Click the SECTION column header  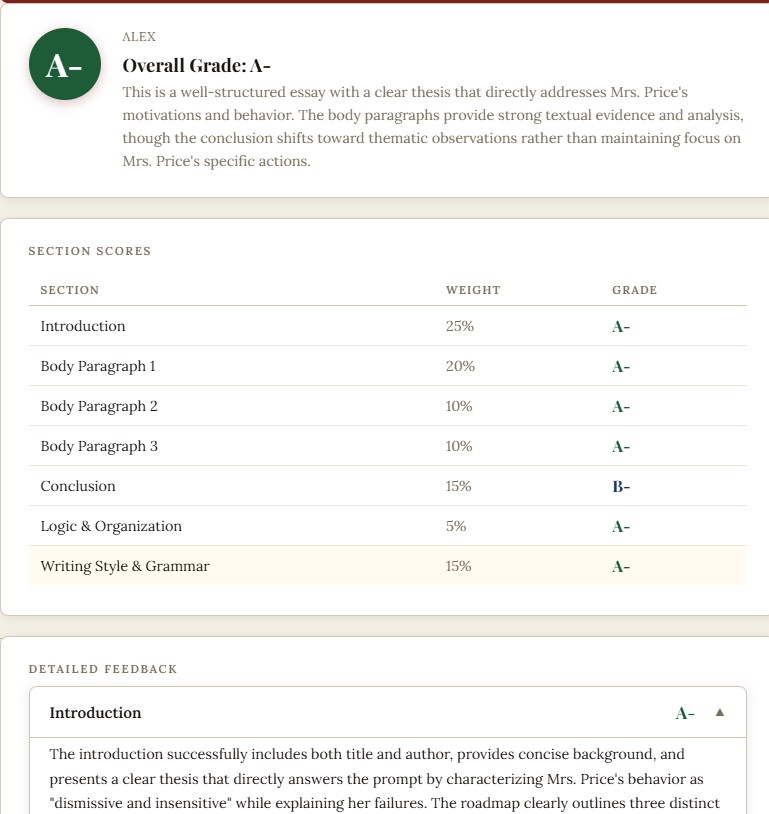pos(70,290)
